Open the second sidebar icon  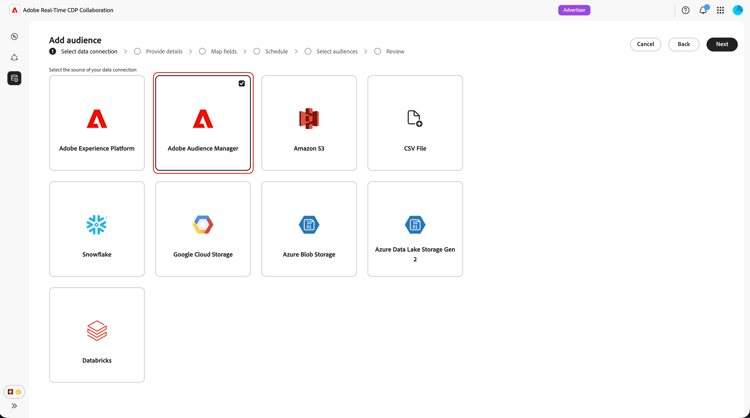[x=14, y=57]
